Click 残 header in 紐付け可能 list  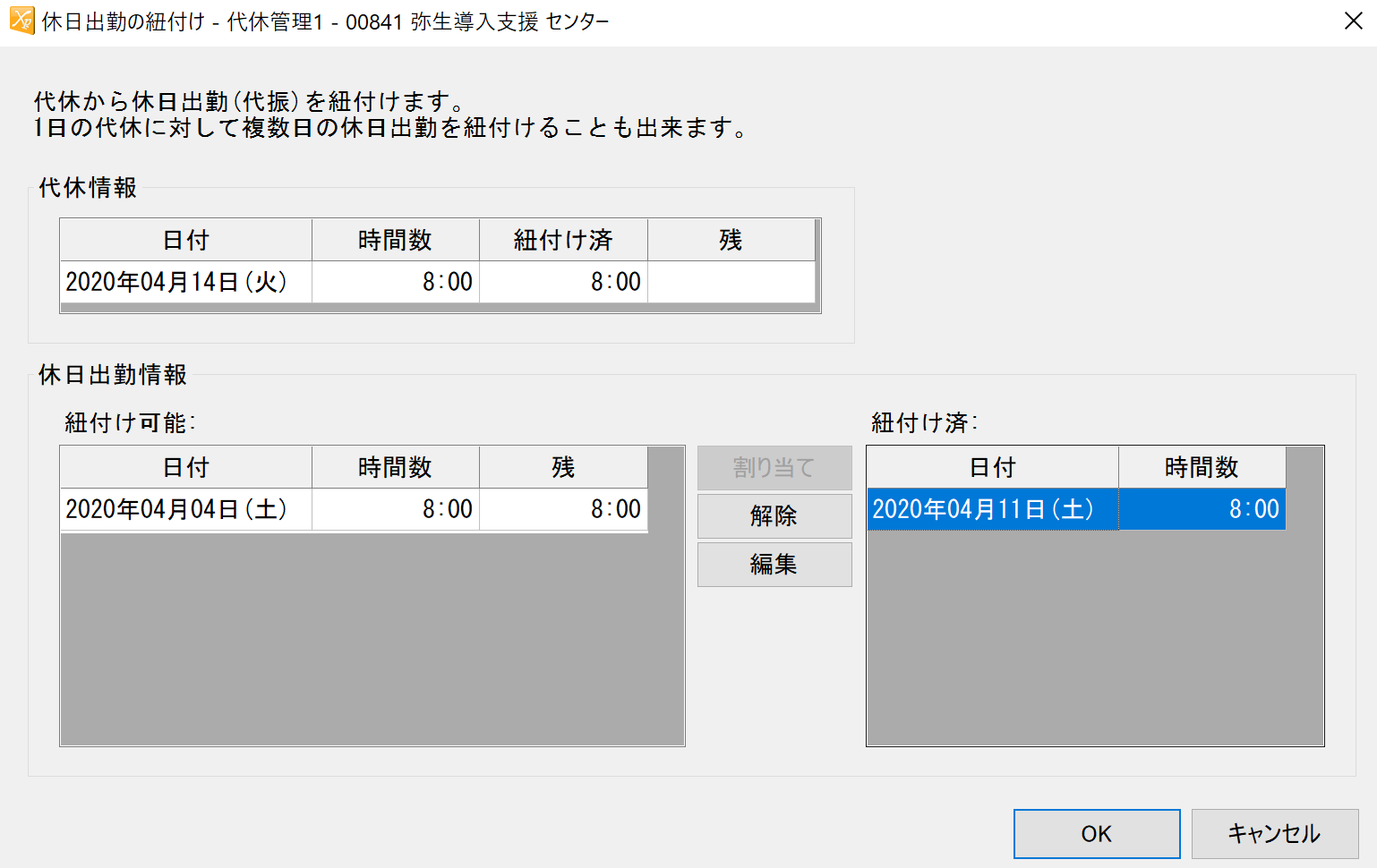563,467
